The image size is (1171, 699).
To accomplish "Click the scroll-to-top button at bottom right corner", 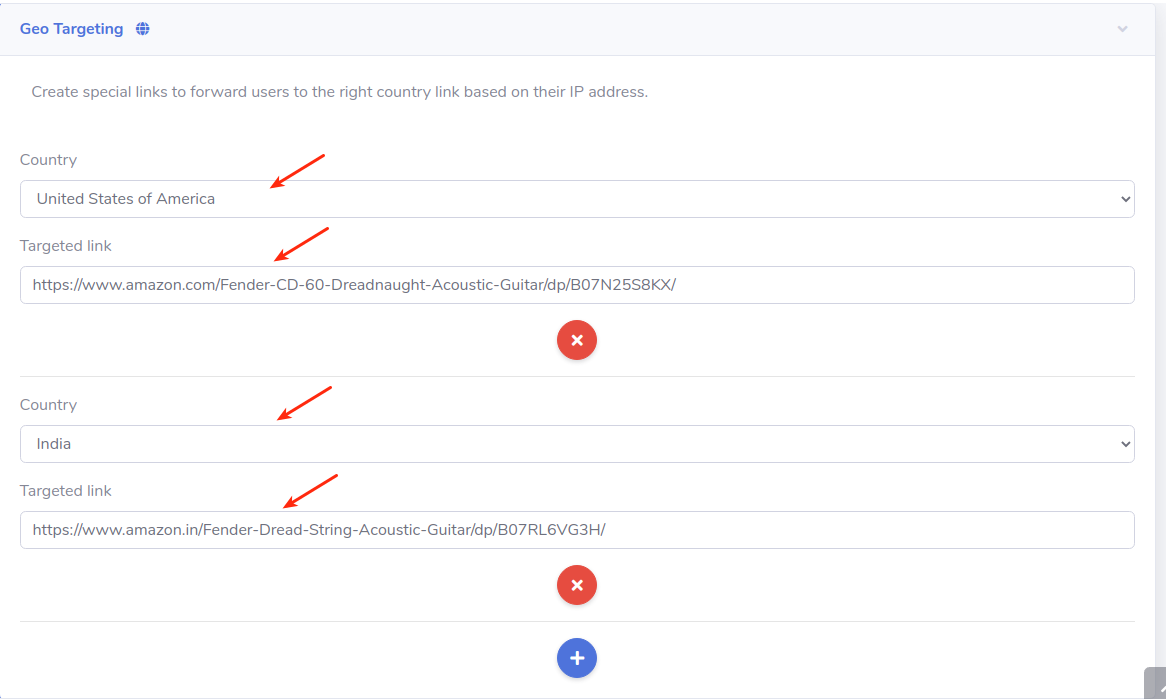I will coord(1155,683).
